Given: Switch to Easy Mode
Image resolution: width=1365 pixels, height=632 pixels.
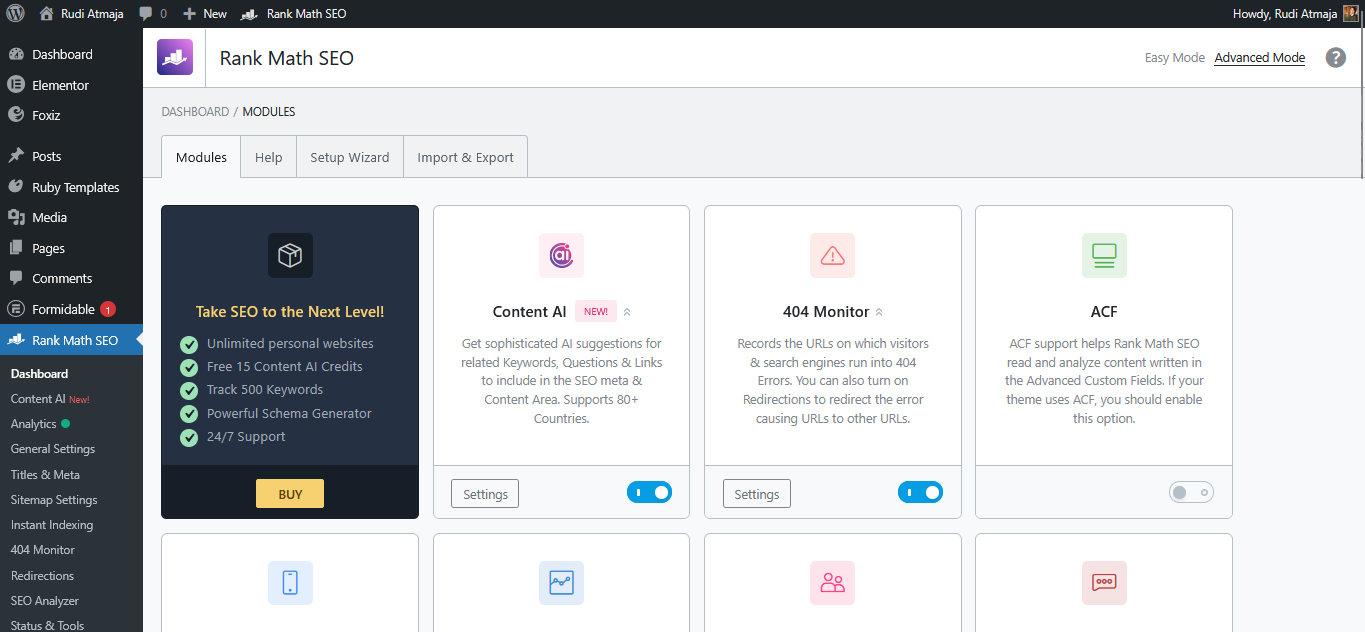Looking at the screenshot, I should (1174, 58).
